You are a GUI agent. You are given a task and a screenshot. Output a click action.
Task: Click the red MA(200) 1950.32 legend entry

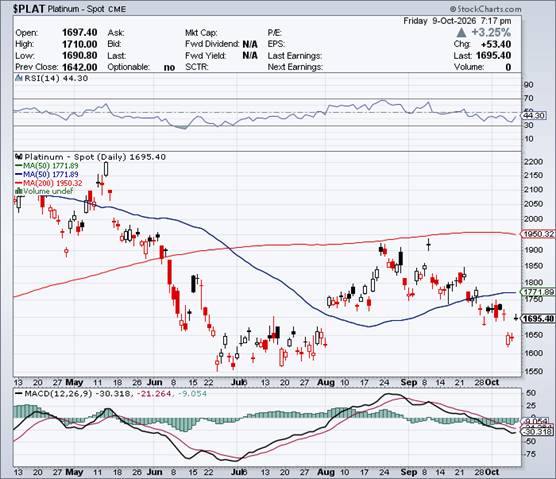(x=49, y=183)
